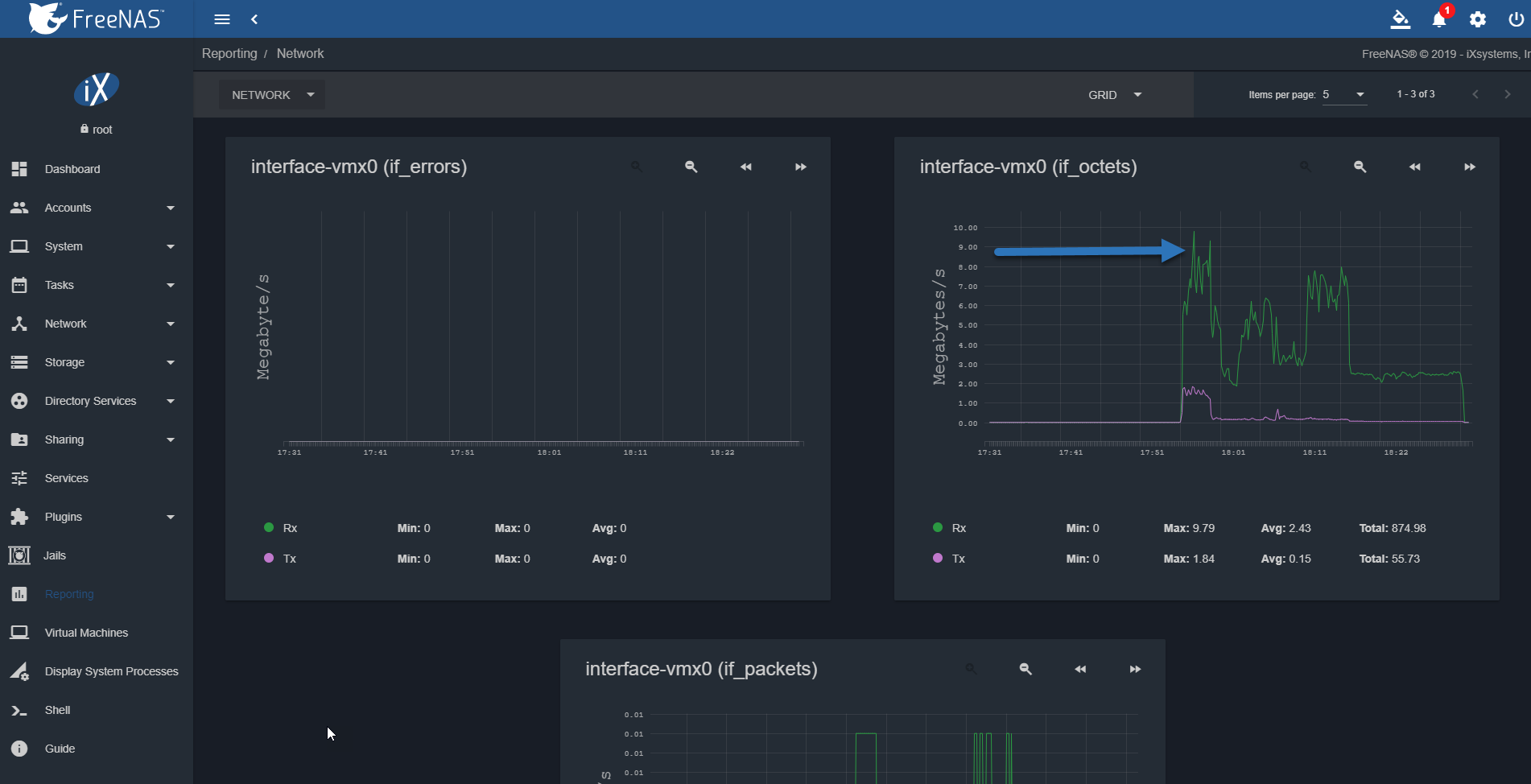Click the task manager icon in header
This screenshot has width=1531, height=784.
click(x=1401, y=19)
